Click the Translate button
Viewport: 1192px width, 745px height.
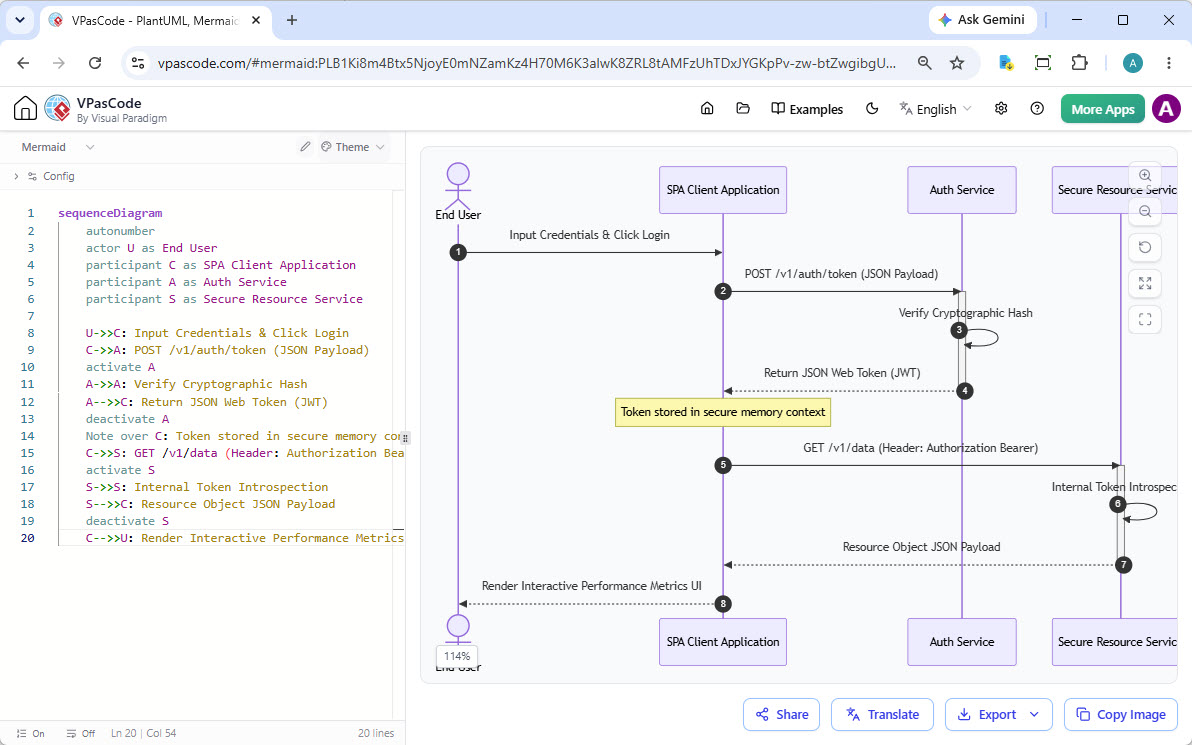[883, 715]
